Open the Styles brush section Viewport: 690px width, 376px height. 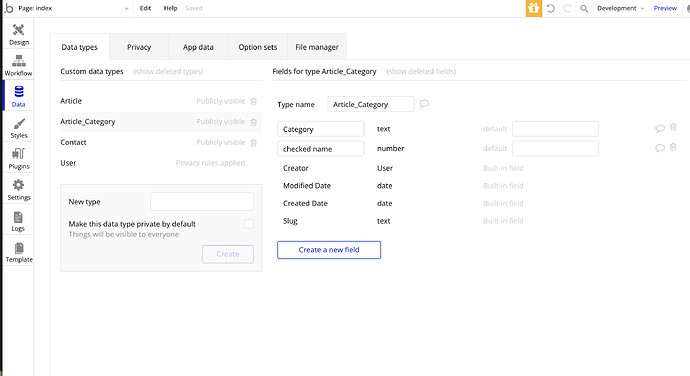(18, 128)
